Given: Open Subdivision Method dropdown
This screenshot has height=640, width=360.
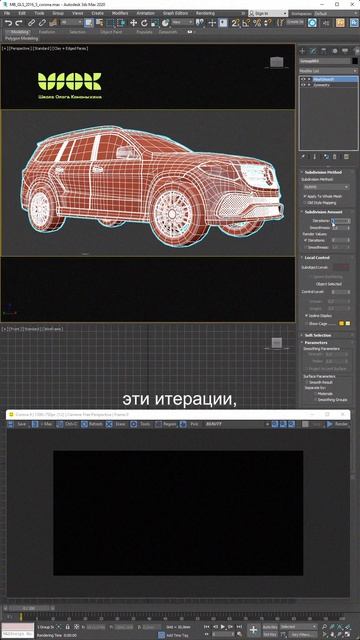Looking at the screenshot, I should tap(326, 187).
